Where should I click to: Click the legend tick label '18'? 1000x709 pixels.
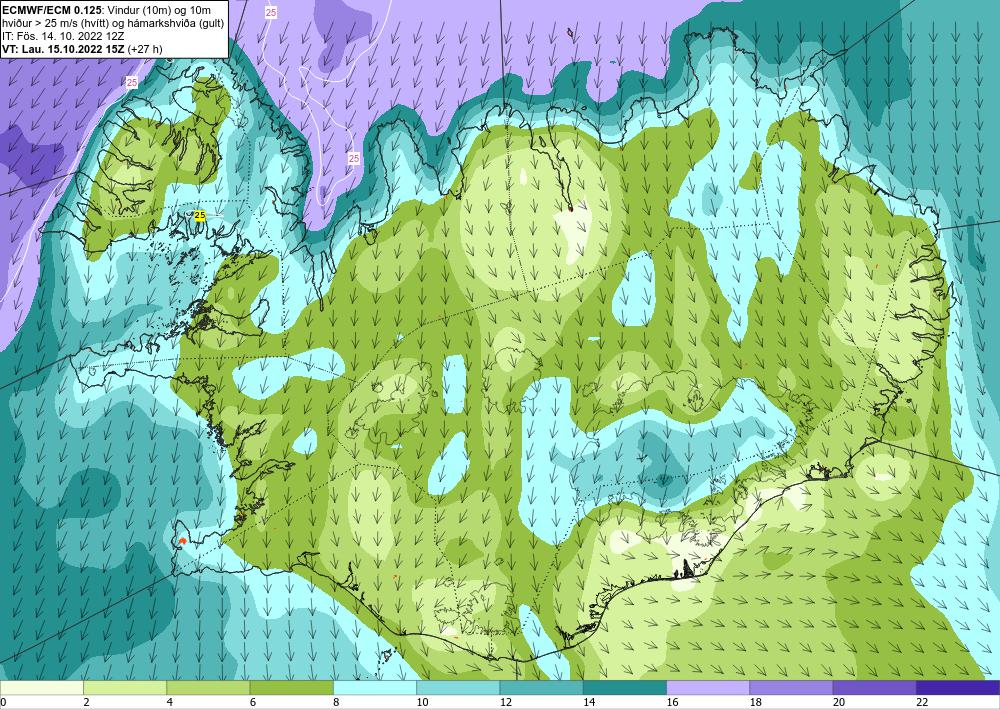pyautogui.click(x=755, y=702)
